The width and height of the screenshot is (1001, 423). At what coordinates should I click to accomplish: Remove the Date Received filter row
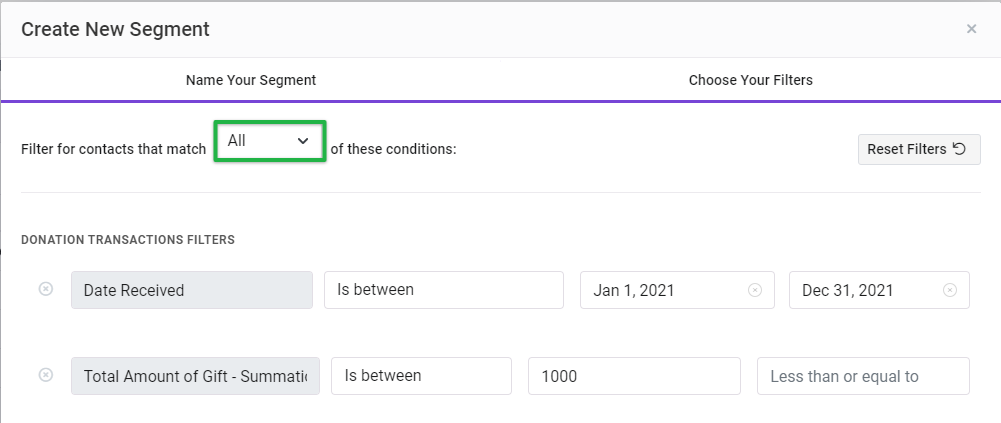coord(46,290)
